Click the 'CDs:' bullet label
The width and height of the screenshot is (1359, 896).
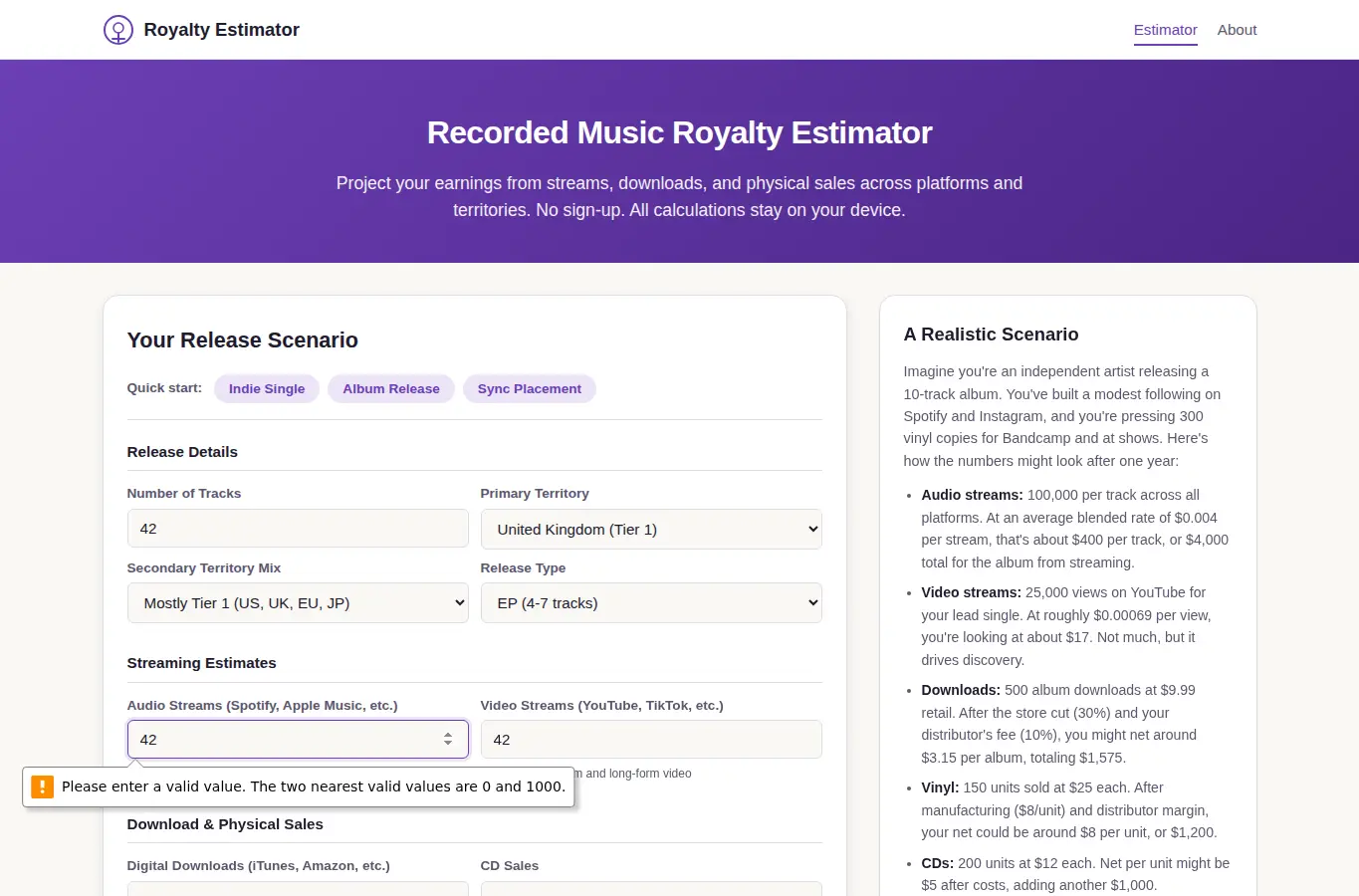pos(938,863)
